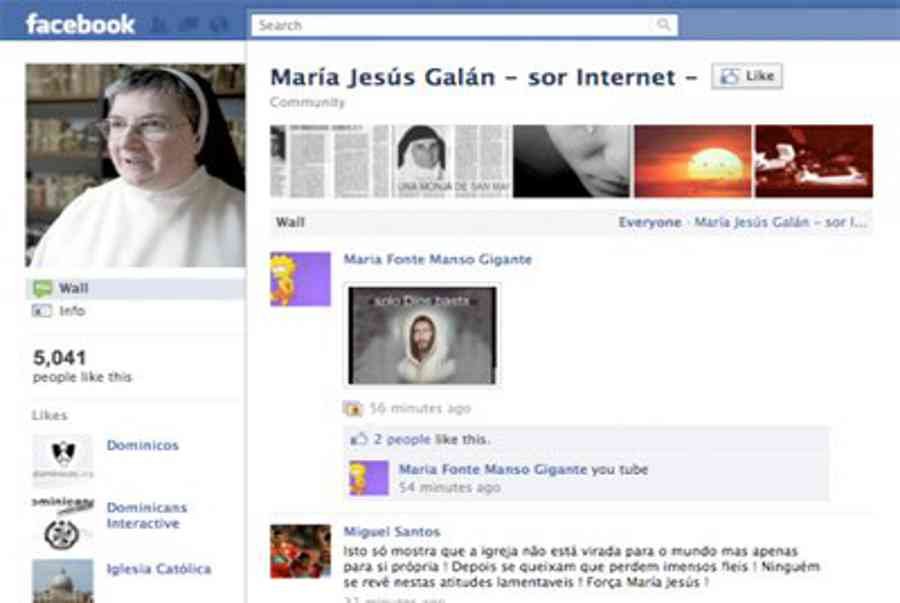900x603 pixels.
Task: Open the page profile photo
Action: (135, 165)
